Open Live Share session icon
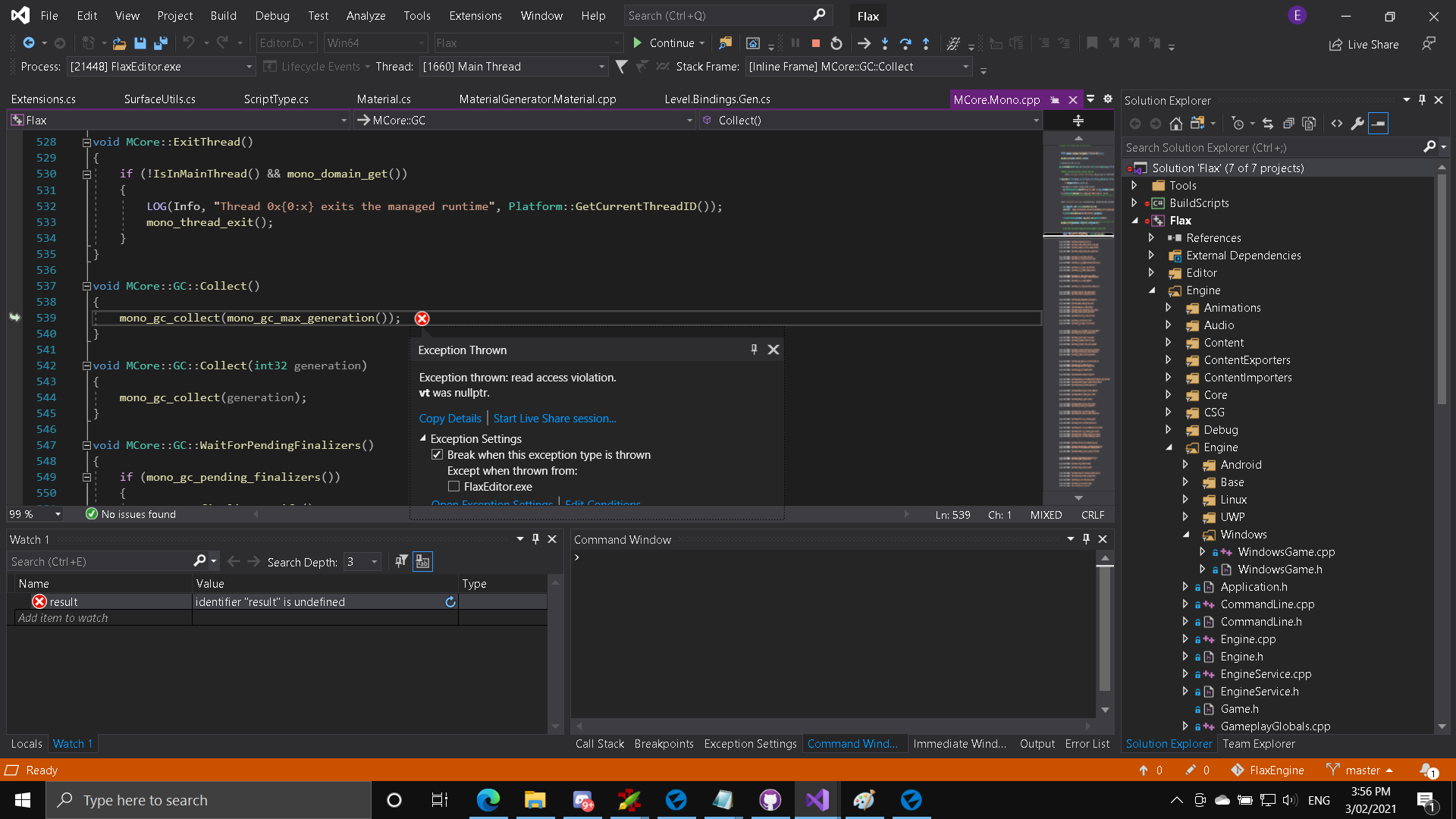 click(x=1336, y=44)
